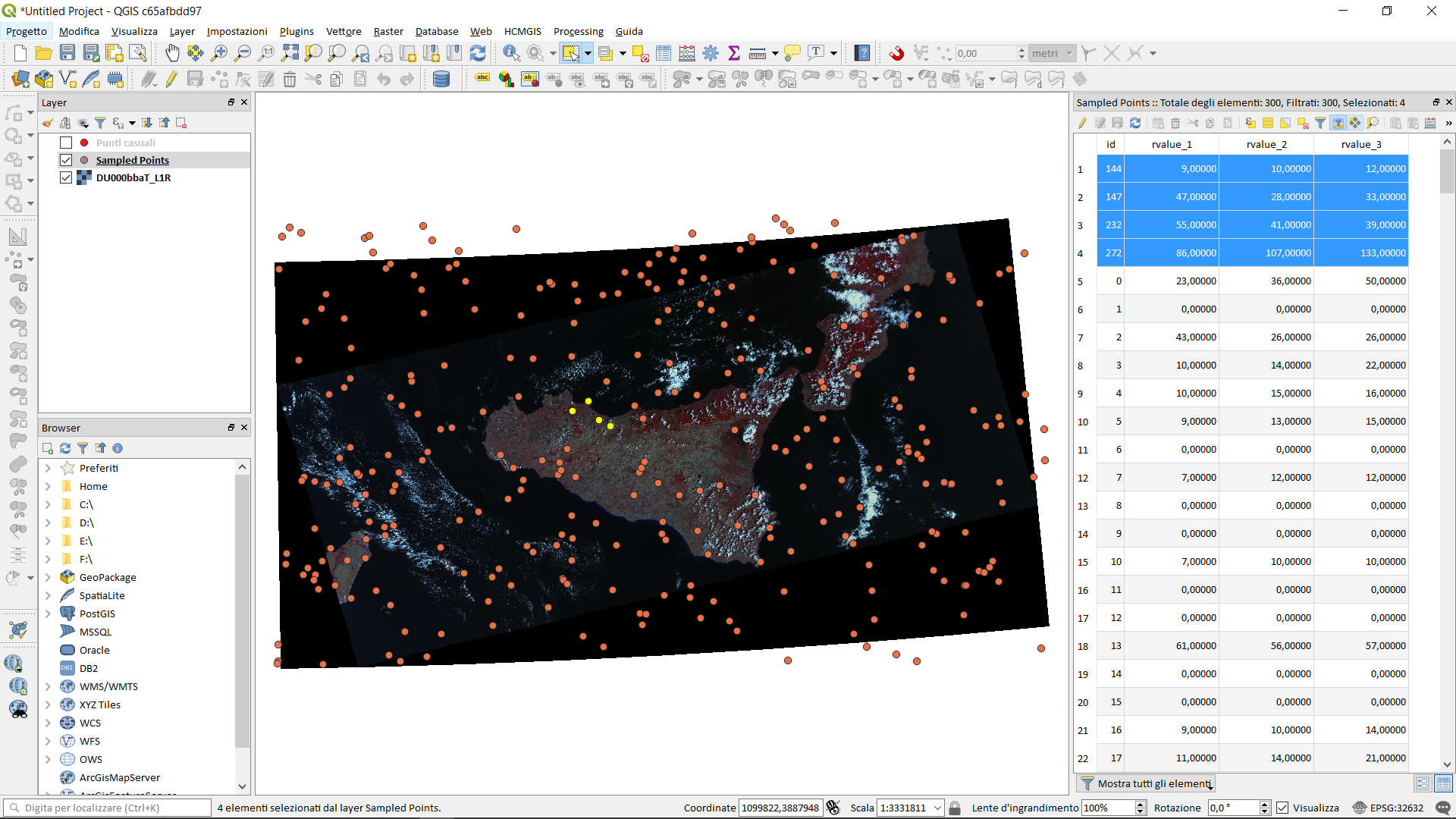Toggle the Visualizza render checkbox
The width and height of the screenshot is (1456, 819).
tap(1282, 808)
